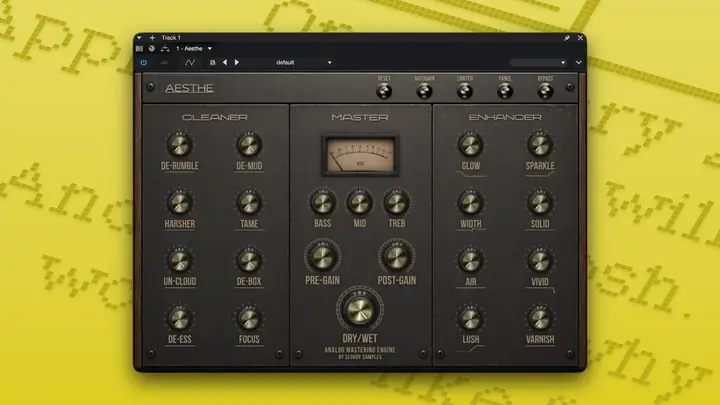720x405 pixels.
Task: Click the automation curve icon
Action: coord(190,62)
